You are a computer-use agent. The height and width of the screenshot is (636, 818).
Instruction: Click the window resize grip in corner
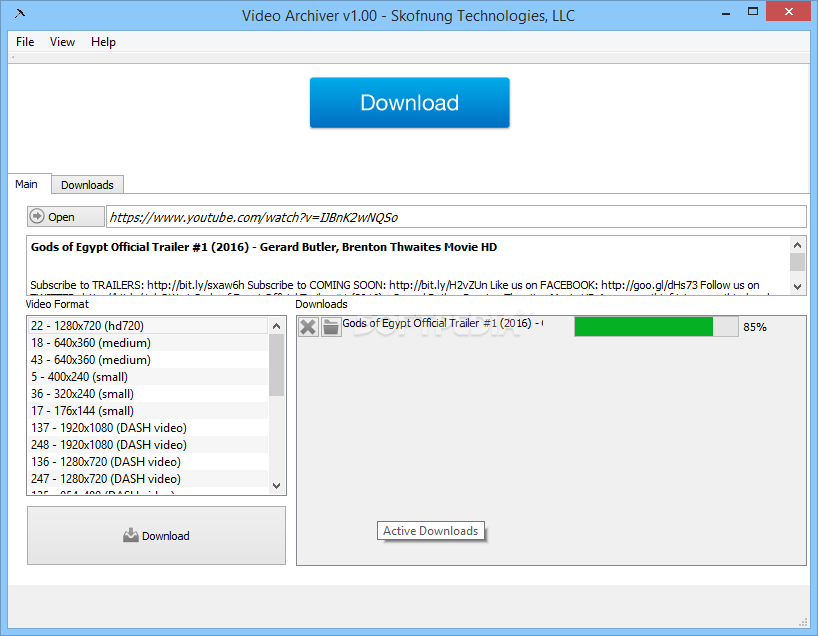click(x=803, y=622)
